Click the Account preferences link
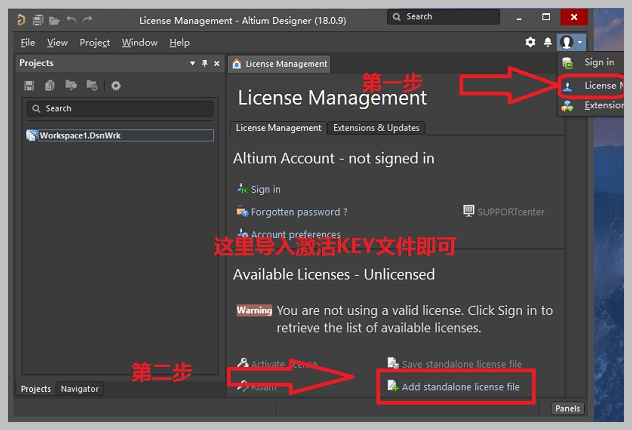Image resolution: width=632 pixels, height=430 pixels. [x=295, y=234]
